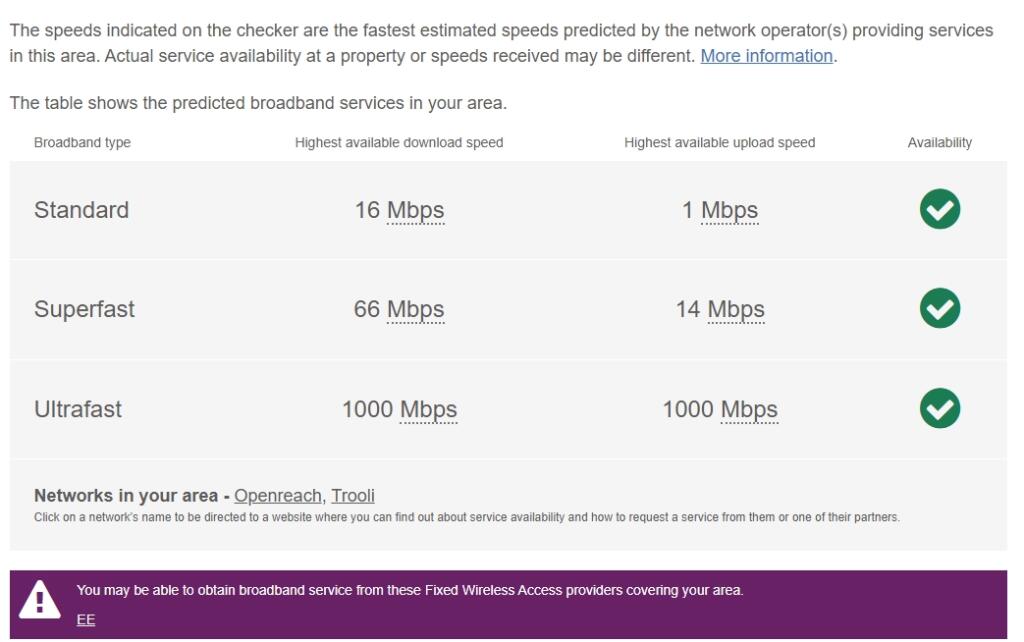Click Mbps abbreviation beside 14 upload speed
Viewport: 1024px width, 642px height.
pyautogui.click(x=736, y=309)
